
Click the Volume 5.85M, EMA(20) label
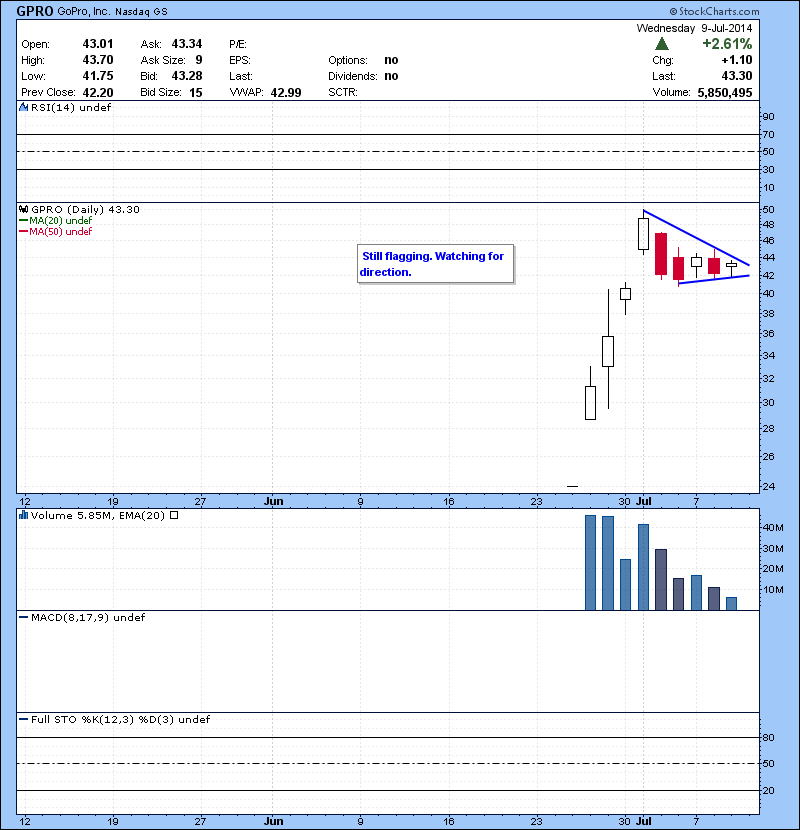98,516
